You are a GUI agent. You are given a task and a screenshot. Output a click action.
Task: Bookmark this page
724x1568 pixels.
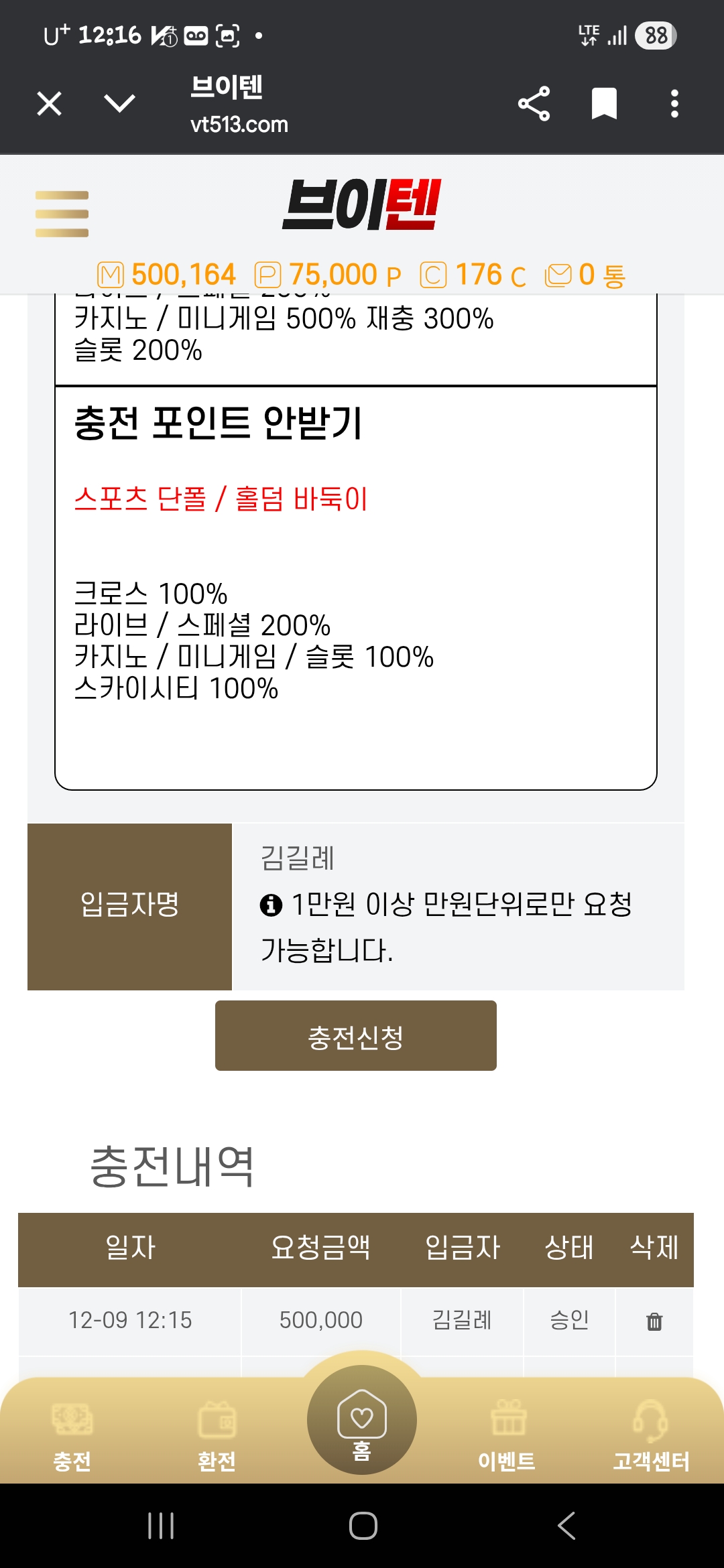point(604,104)
